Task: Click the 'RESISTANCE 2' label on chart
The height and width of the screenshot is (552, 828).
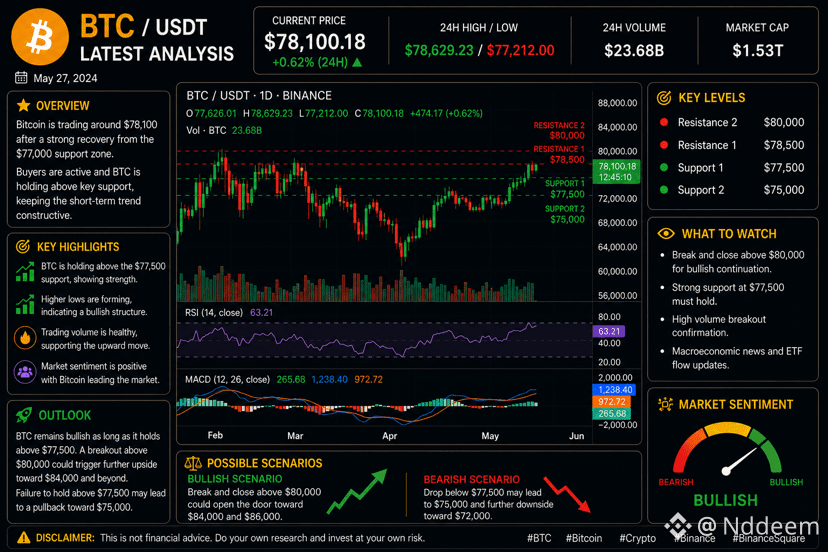Action: pos(559,125)
